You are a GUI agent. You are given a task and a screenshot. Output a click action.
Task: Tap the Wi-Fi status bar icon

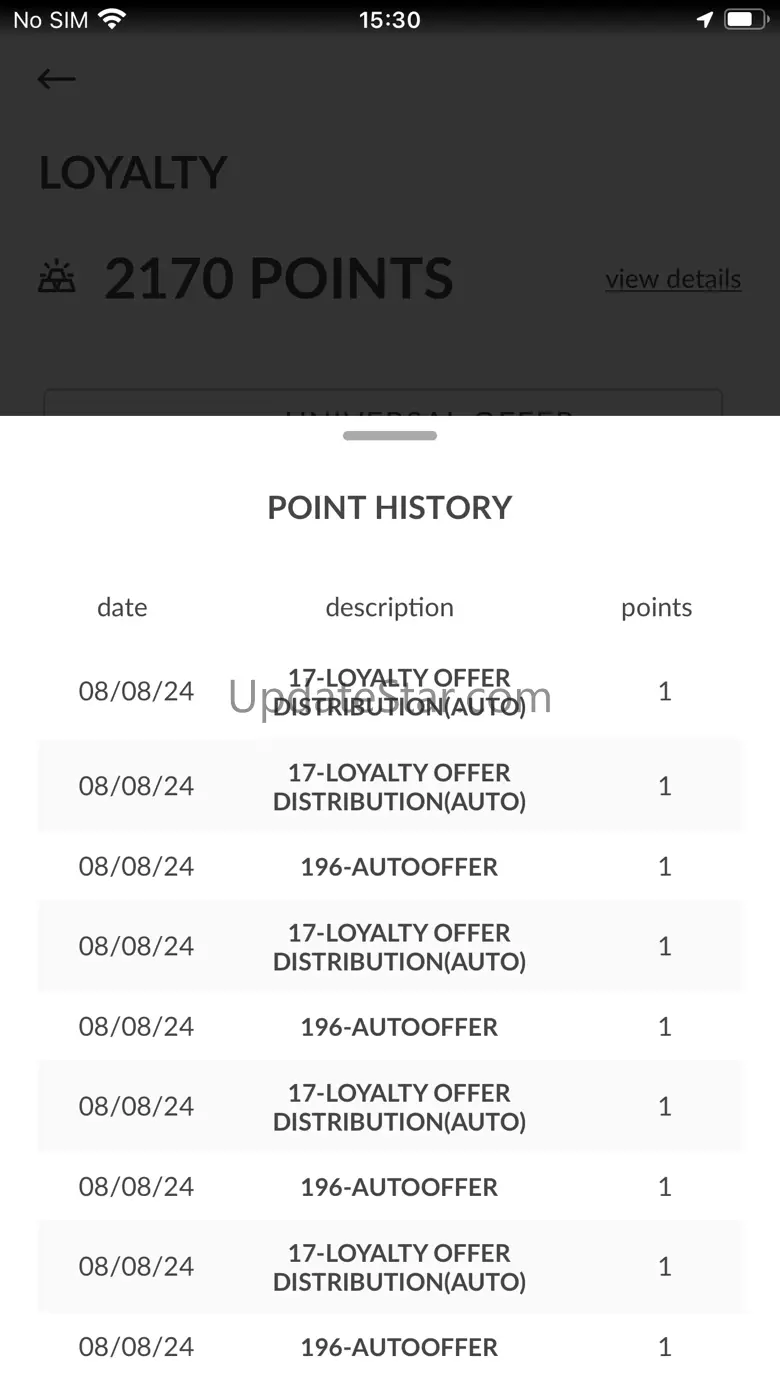click(x=113, y=19)
